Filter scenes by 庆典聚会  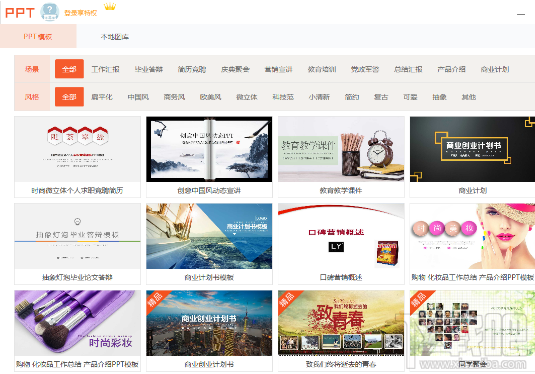click(235, 69)
